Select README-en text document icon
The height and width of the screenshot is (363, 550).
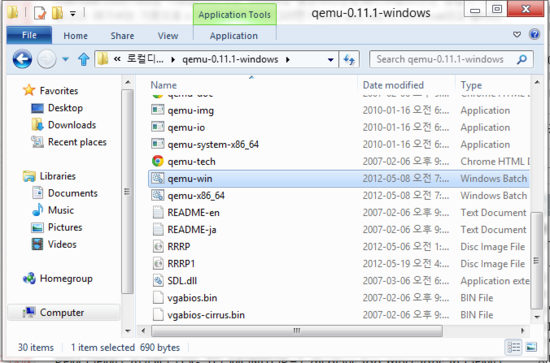pyautogui.click(x=158, y=212)
